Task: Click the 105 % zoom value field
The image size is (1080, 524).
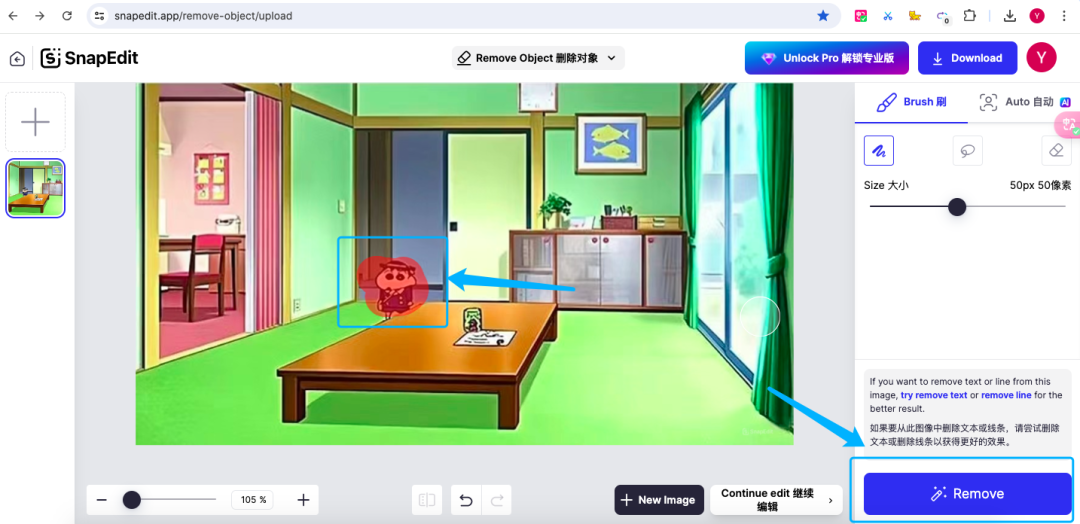Action: click(x=253, y=500)
